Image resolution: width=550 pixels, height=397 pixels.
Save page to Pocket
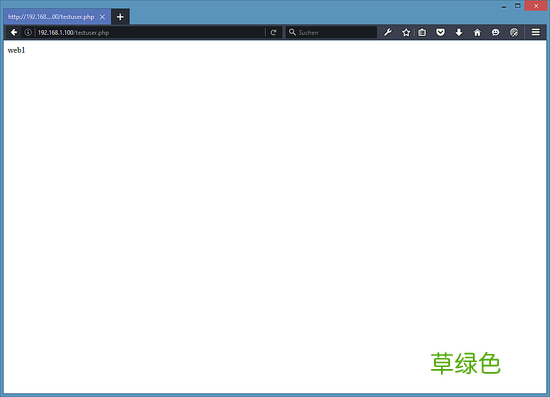(440, 32)
